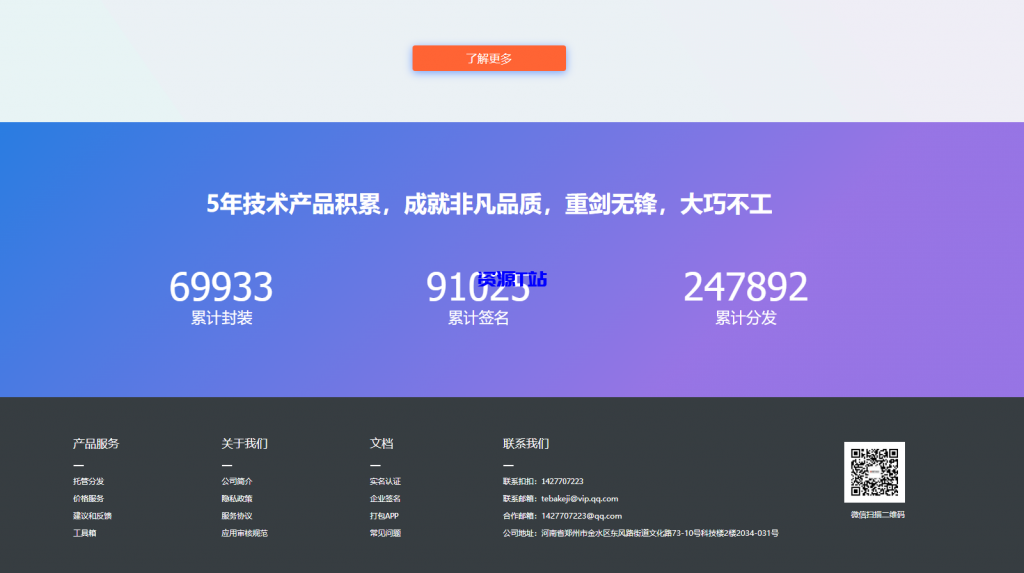The image size is (1024, 573).
Task: Click the 累计签名 label
Action: tap(478, 318)
